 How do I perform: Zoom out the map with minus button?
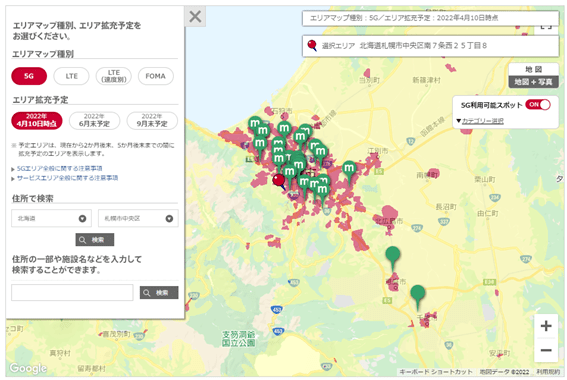[x=546, y=350]
